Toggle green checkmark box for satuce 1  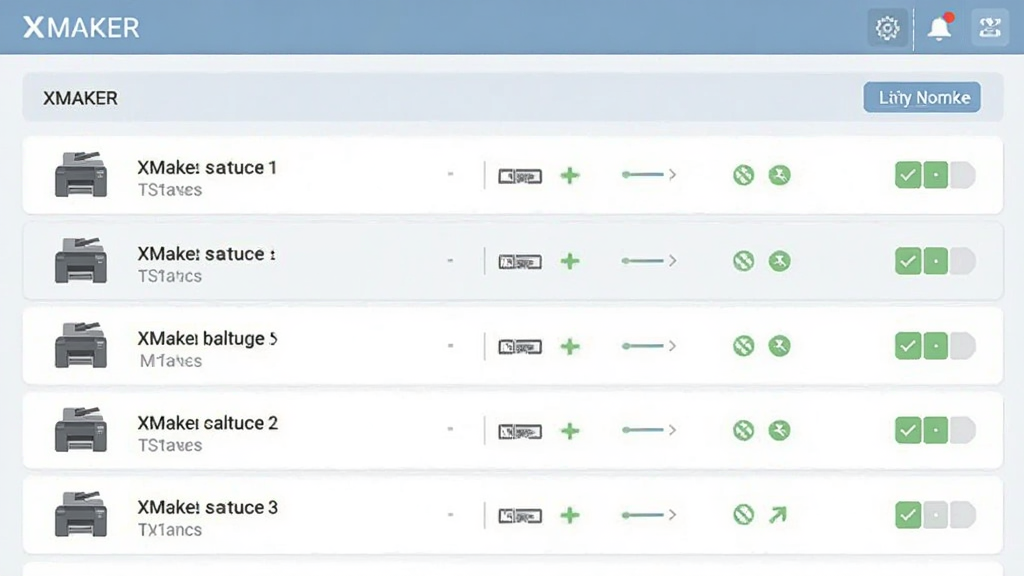tap(908, 175)
